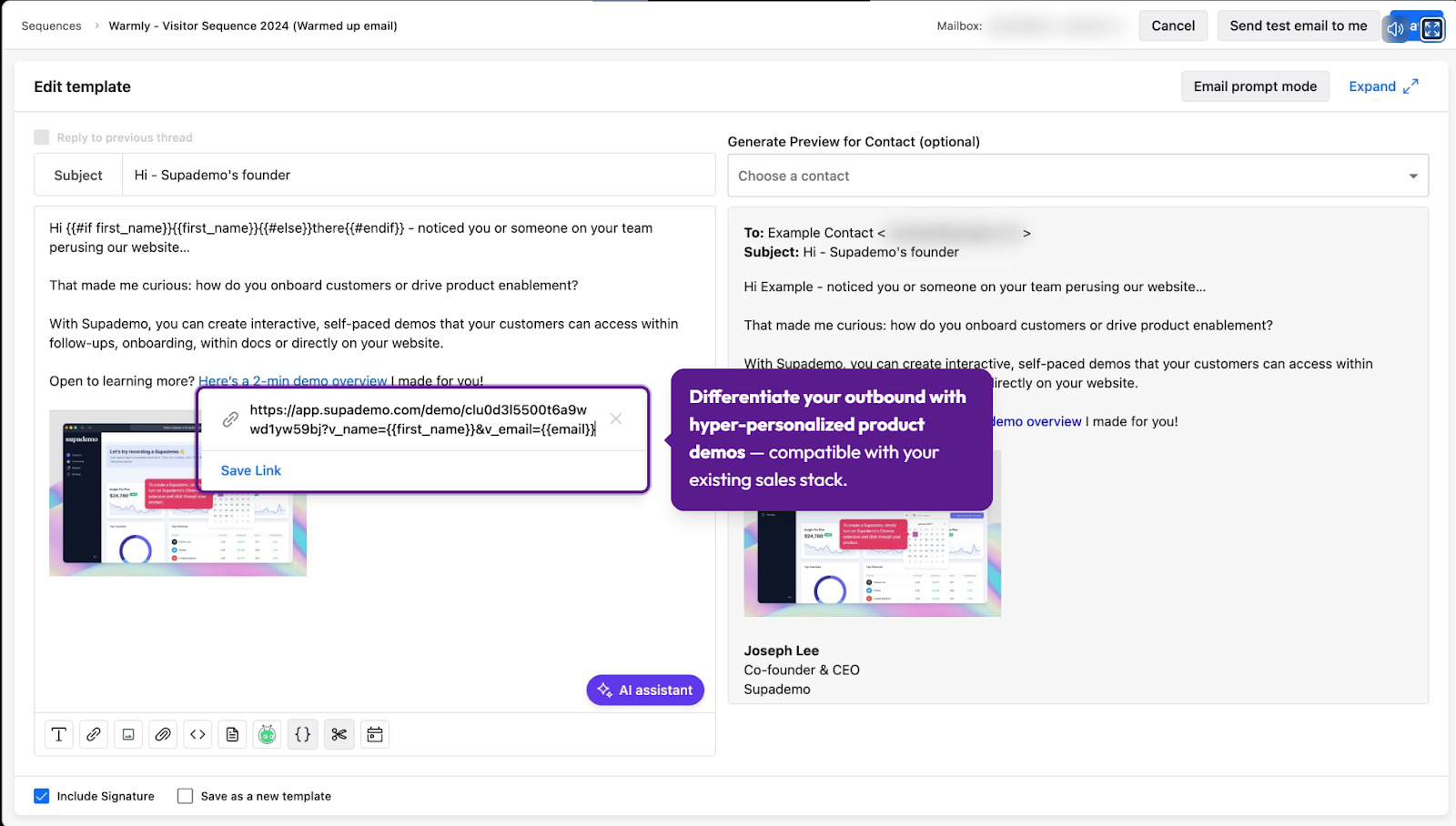Image resolution: width=1456 pixels, height=826 pixels.
Task: Close the link URL popup
Action: (616, 419)
